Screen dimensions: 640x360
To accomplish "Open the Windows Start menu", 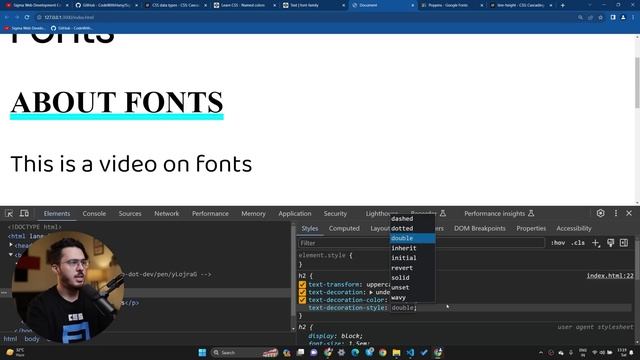I will (202, 352).
